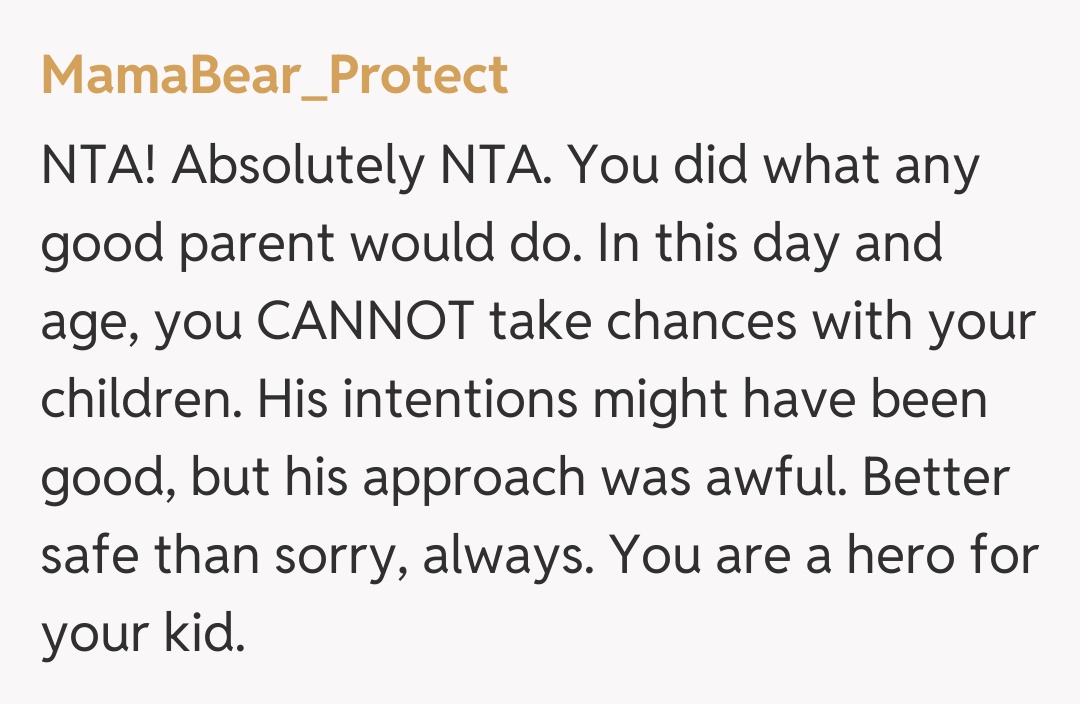Click the phrase "In this day and"
The height and width of the screenshot is (704, 1080).
click(770, 244)
